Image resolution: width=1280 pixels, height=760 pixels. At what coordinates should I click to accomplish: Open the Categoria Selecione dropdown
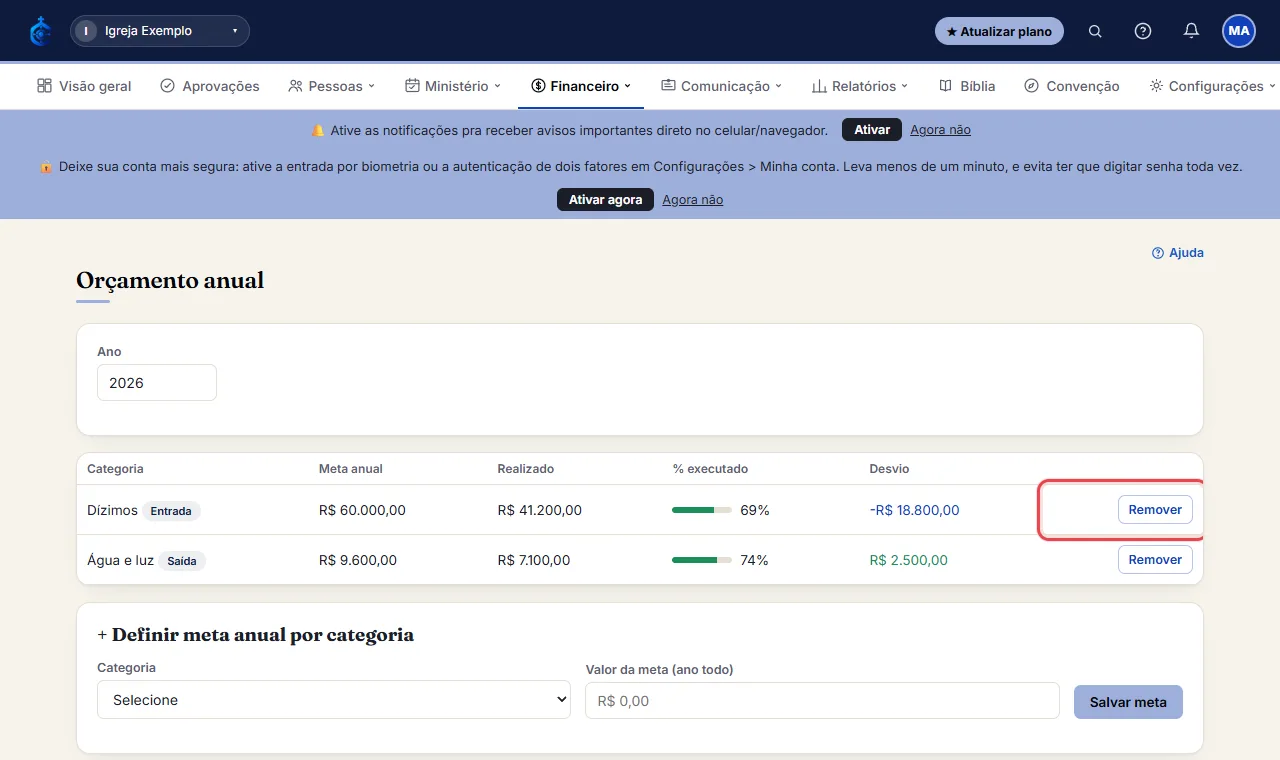coord(334,700)
